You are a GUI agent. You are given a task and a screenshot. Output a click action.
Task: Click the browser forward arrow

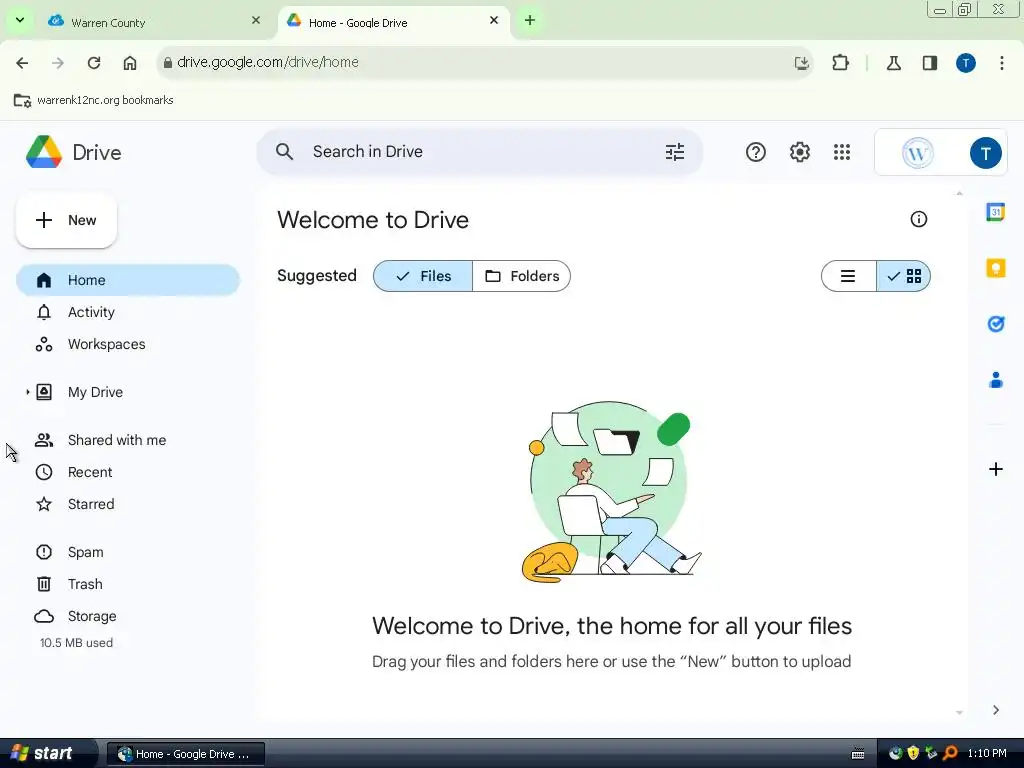coord(58,63)
